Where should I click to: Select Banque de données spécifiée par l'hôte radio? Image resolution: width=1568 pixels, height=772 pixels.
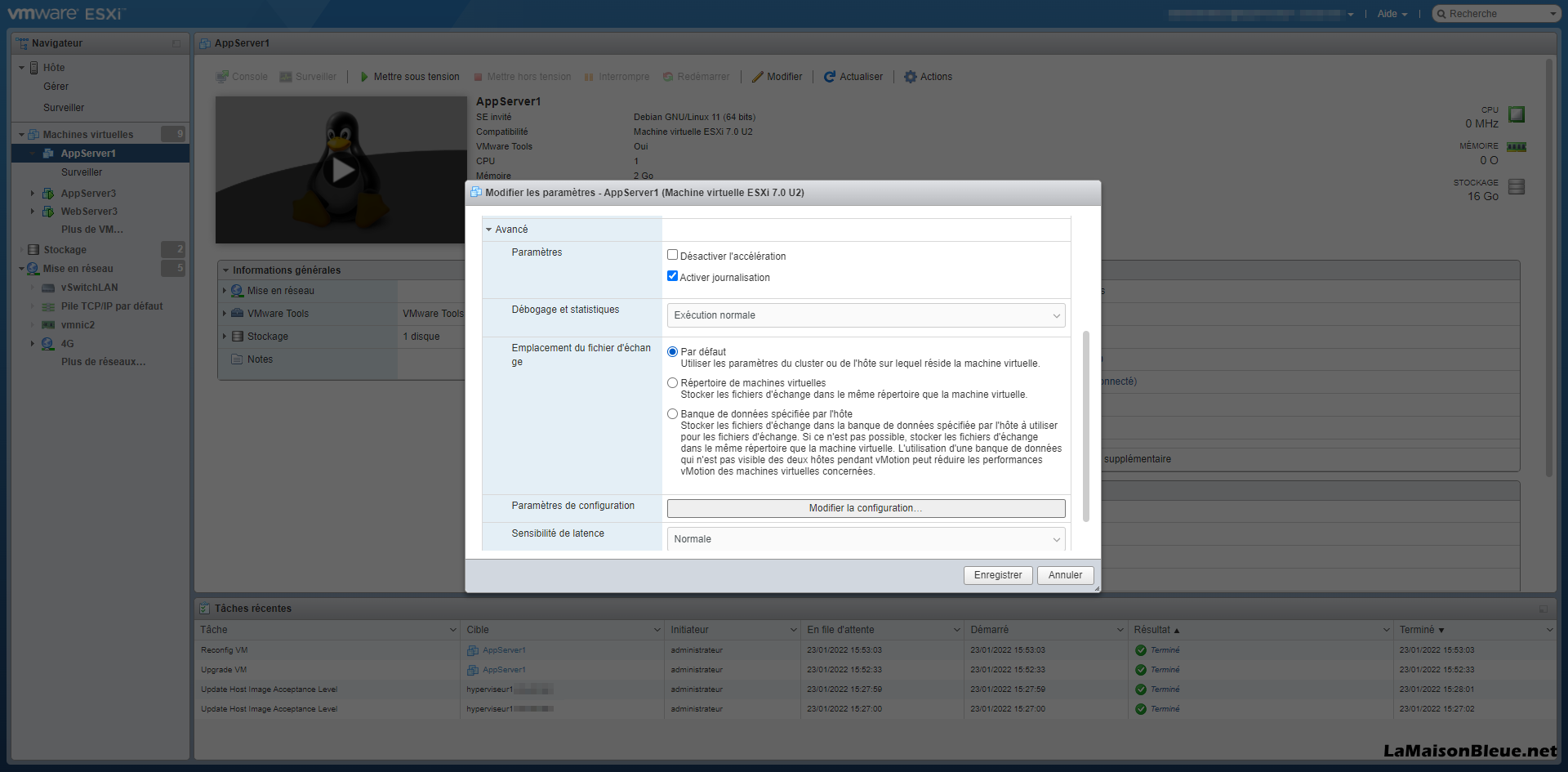pos(673,414)
